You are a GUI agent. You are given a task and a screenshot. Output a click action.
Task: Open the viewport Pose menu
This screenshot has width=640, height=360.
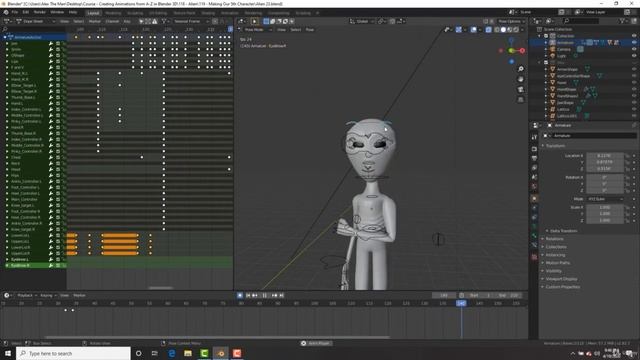click(x=310, y=29)
